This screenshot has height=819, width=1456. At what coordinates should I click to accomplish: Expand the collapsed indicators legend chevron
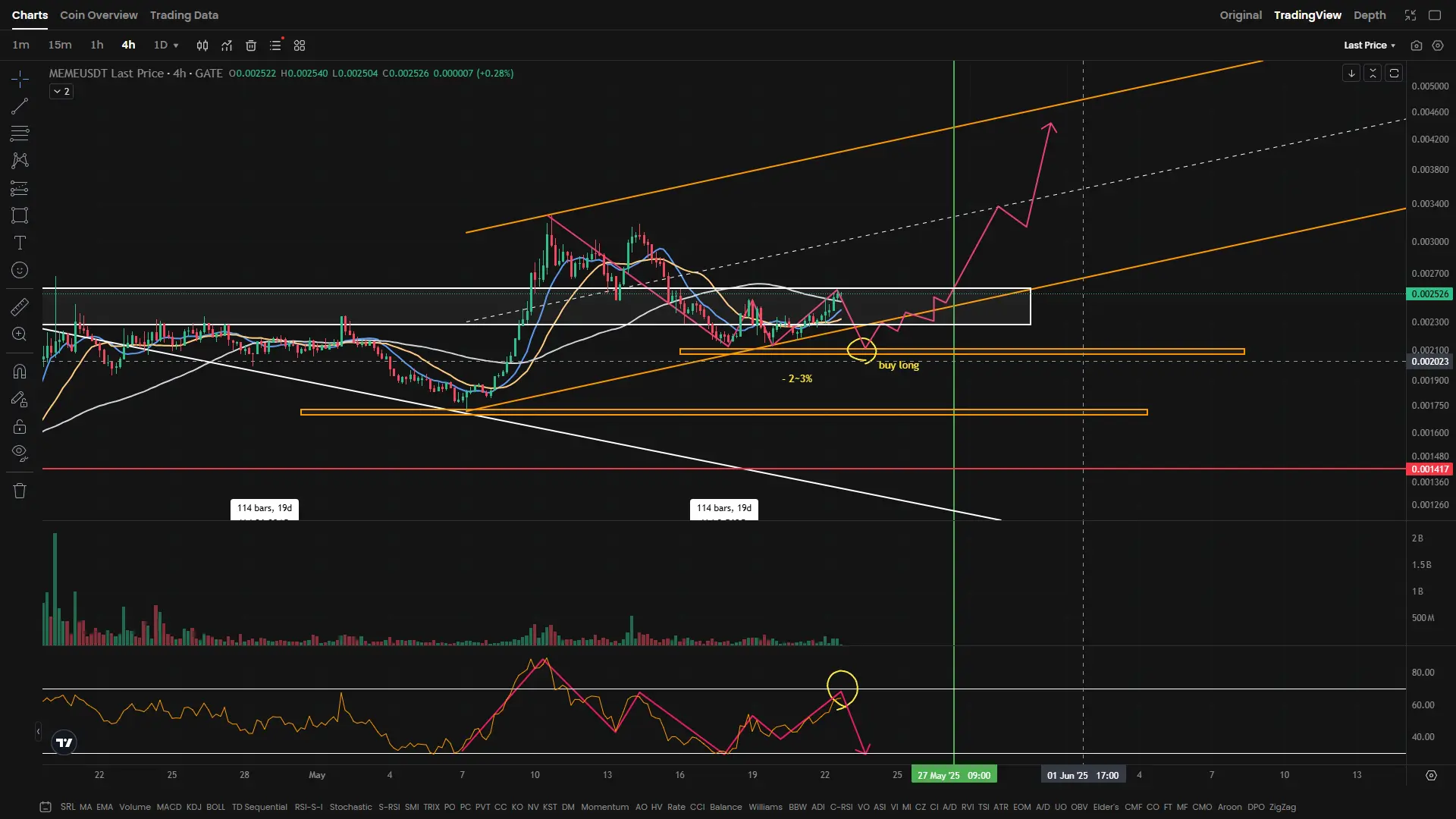(61, 92)
